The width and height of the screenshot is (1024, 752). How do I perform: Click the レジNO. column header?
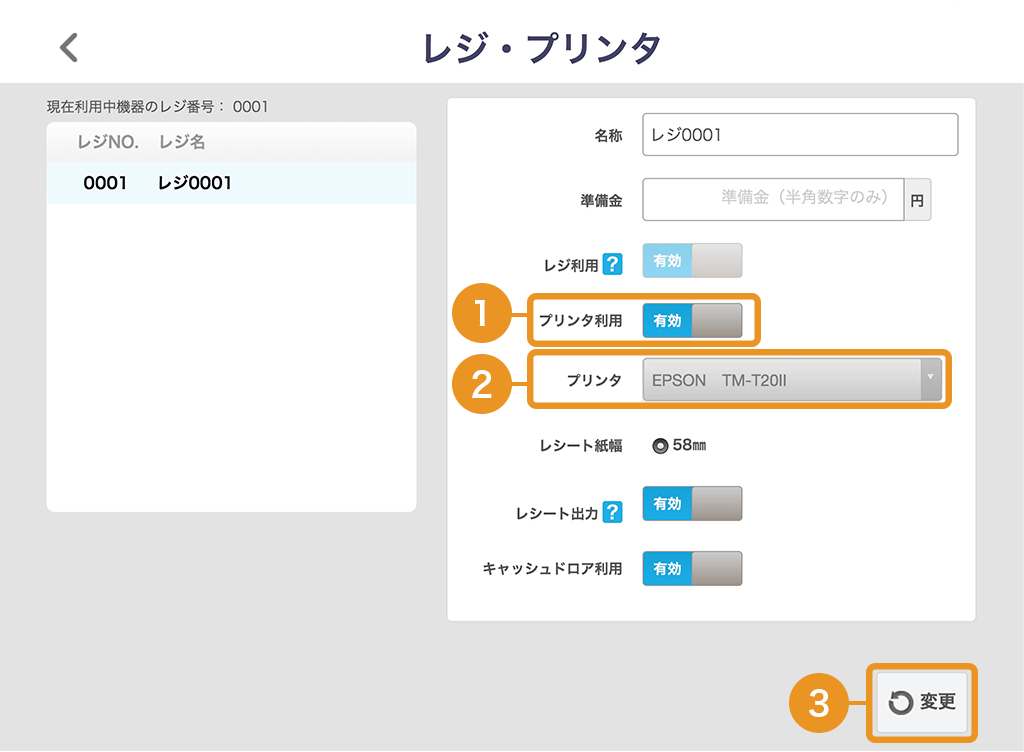pos(108,142)
